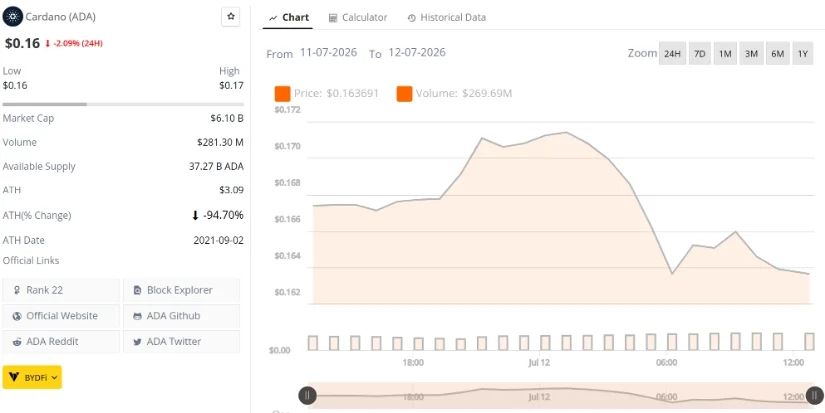Set chart zoom to 7D
Image resolution: width=825 pixels, height=413 pixels.
(699, 54)
